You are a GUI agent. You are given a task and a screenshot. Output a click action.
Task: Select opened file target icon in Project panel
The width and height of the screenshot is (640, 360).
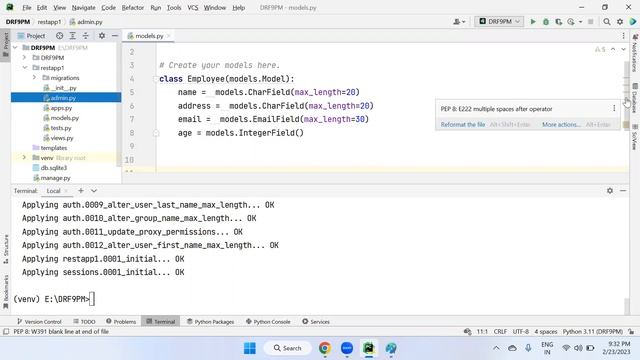point(60,36)
